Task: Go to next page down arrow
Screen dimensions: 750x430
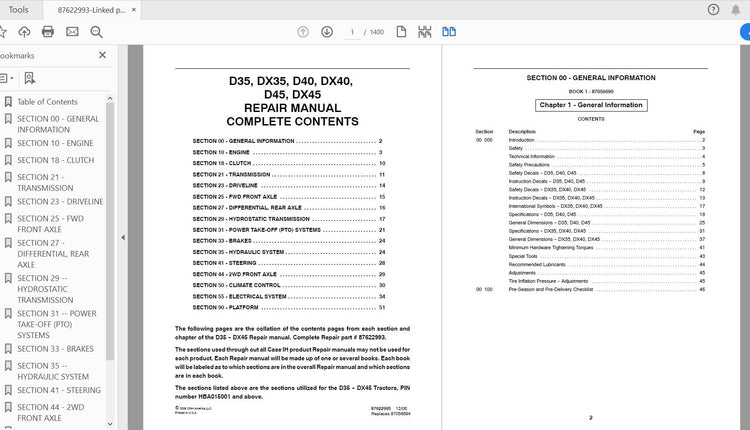Action: click(327, 32)
